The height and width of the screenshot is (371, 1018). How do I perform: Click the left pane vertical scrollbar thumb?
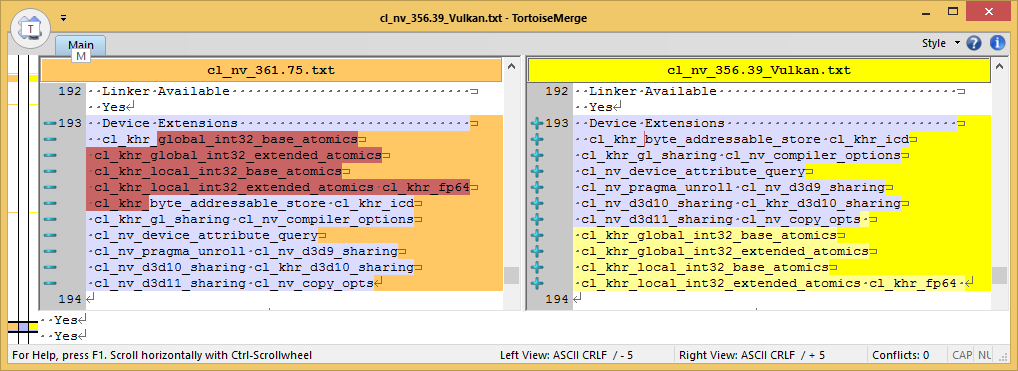pos(511,275)
